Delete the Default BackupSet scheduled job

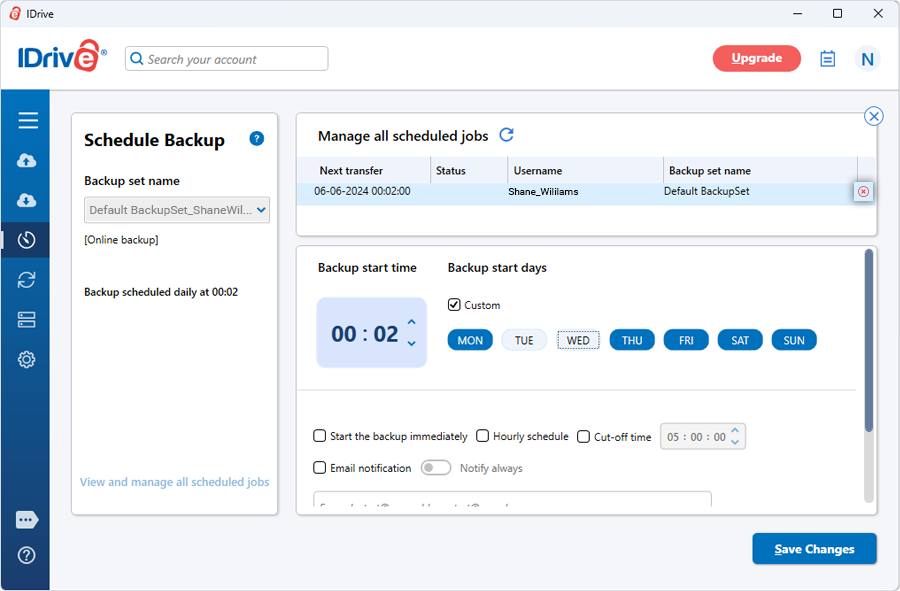point(863,191)
